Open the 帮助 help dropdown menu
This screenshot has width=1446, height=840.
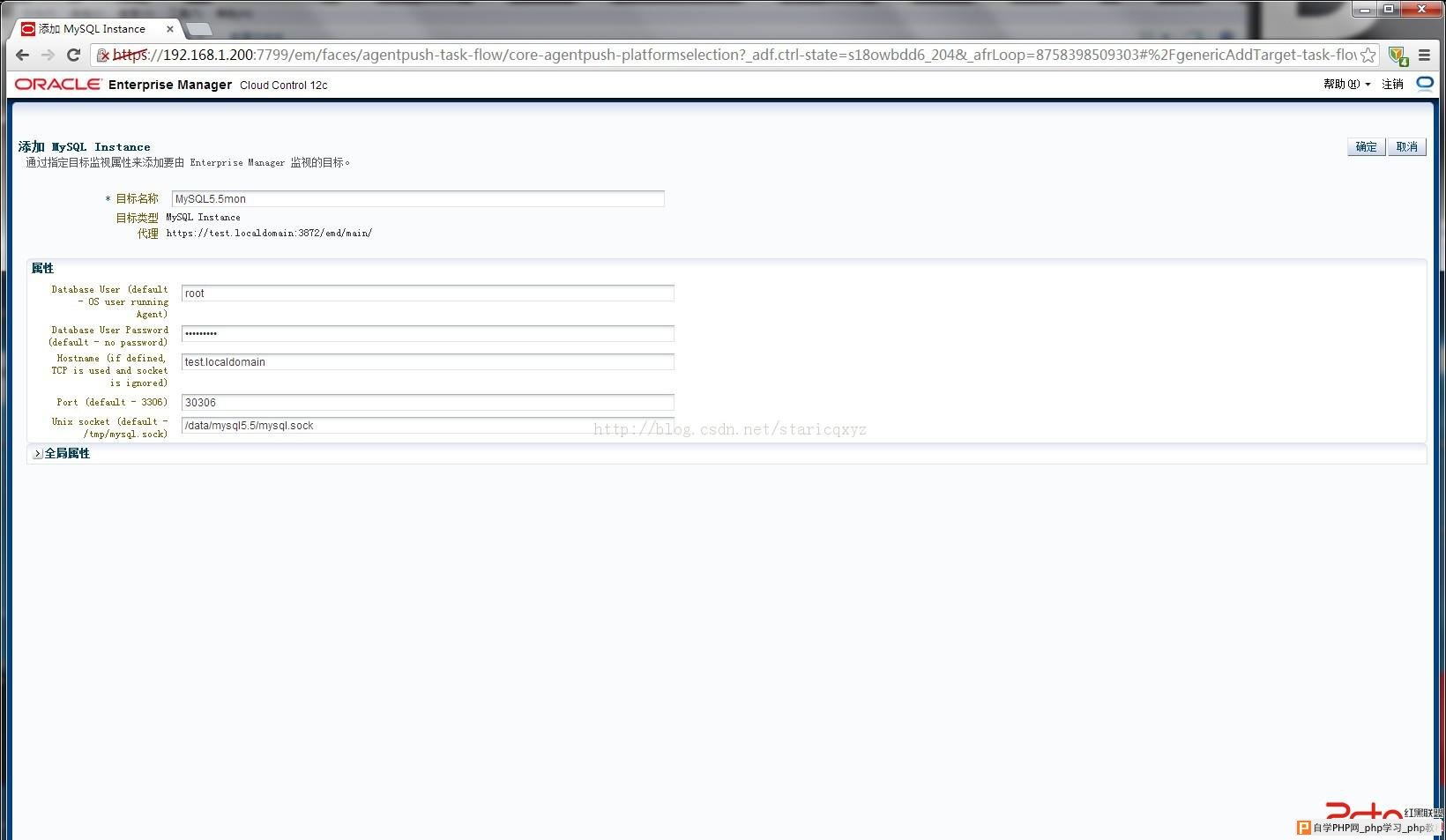(1346, 85)
